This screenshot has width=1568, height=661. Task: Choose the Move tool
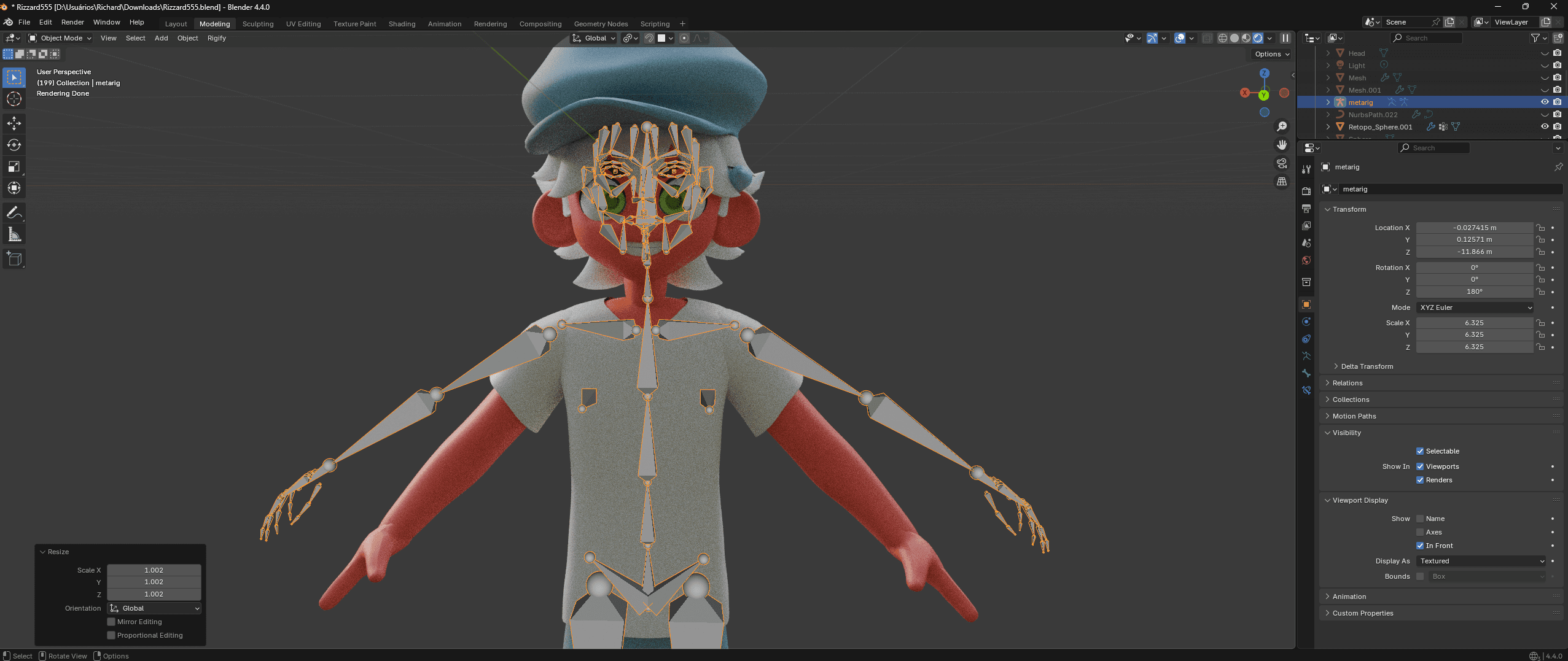[x=14, y=123]
